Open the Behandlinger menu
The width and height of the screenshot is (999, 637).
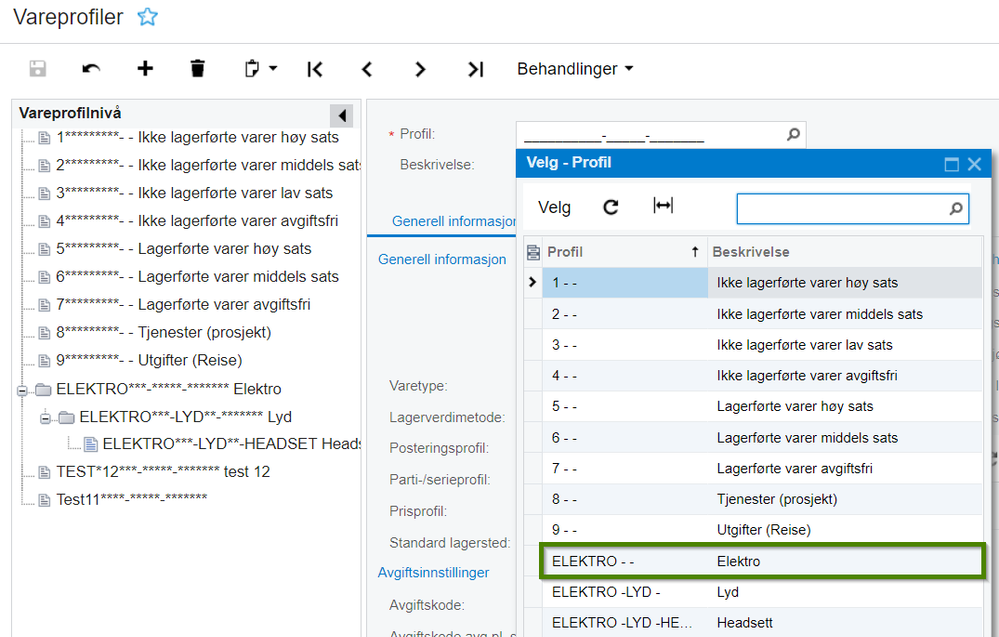tap(575, 69)
